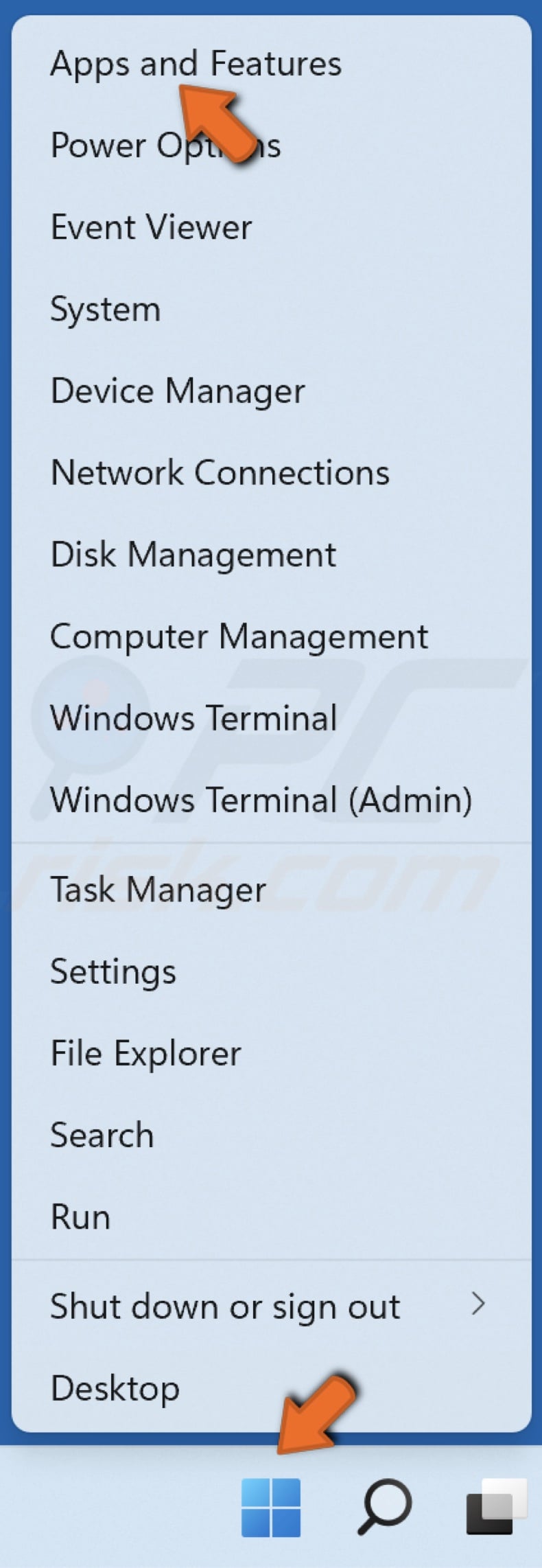Open Windows Terminal
This screenshot has height=1568, width=542.
pos(193,717)
